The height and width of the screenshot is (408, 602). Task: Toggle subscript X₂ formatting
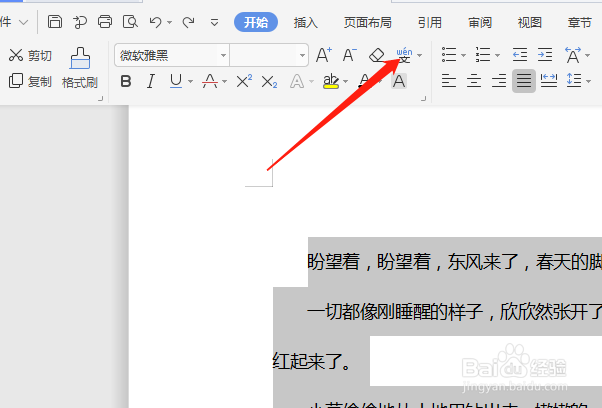pyautogui.click(x=269, y=81)
